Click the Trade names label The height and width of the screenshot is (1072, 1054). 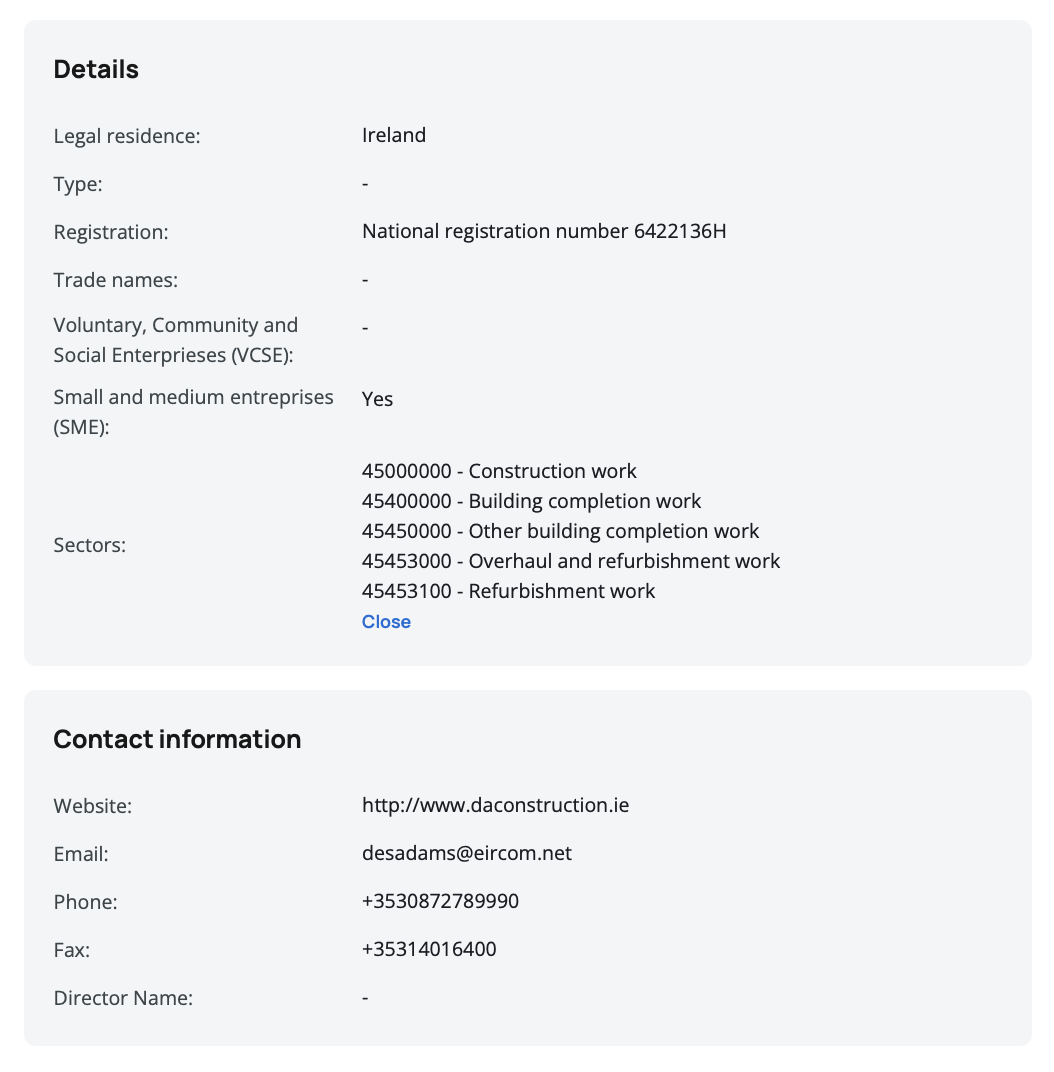[115, 280]
